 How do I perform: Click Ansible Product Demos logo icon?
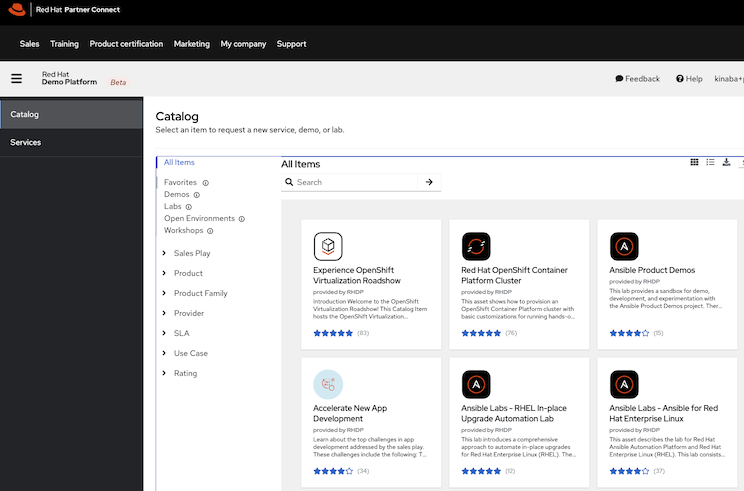point(624,246)
